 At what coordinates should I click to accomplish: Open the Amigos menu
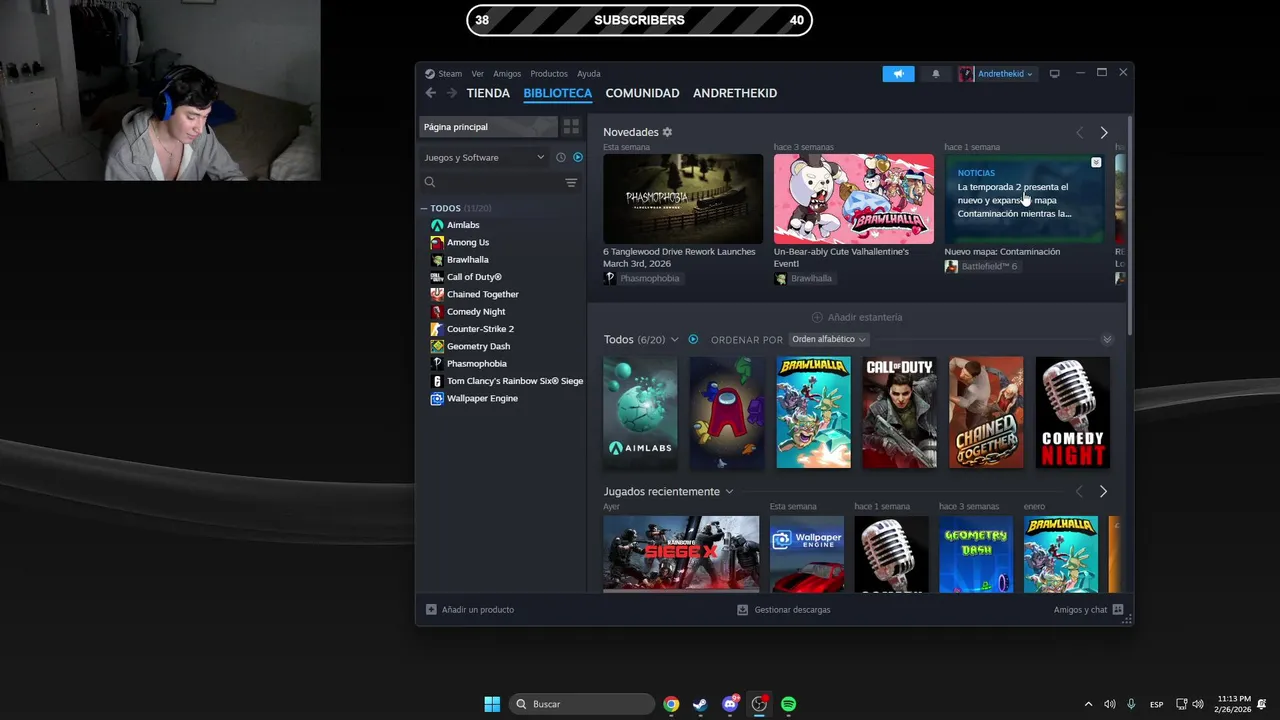(507, 74)
